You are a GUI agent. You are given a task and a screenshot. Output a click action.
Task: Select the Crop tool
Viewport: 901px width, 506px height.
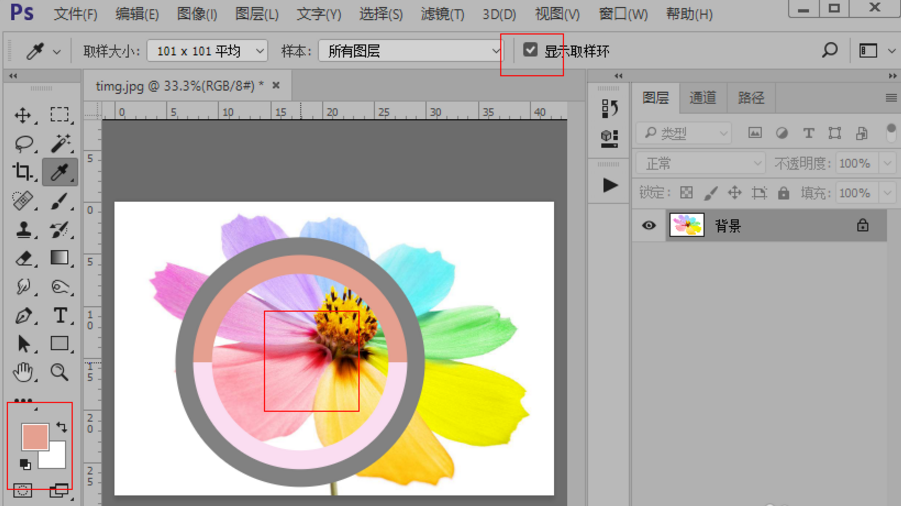[x=23, y=172]
